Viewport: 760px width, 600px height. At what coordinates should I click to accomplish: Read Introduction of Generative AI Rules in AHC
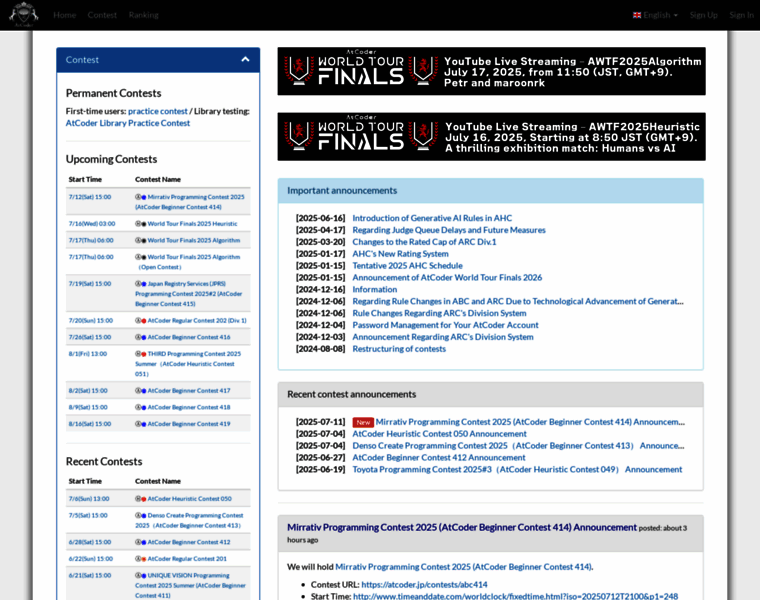[x=432, y=218]
